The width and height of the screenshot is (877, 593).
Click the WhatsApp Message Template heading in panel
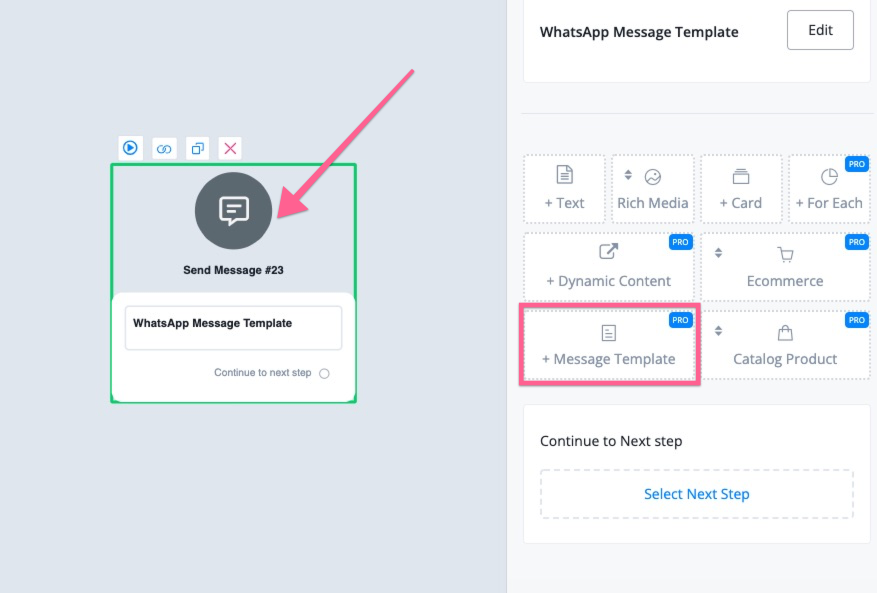639,32
